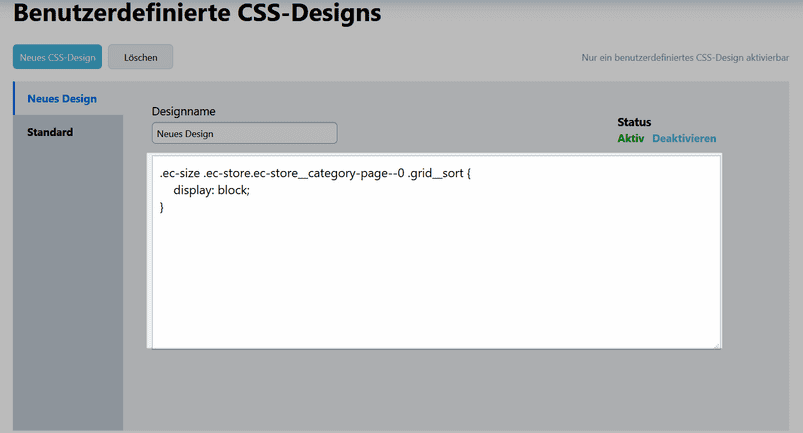This screenshot has height=433, width=803.
Task: Click the textarea resize handle corner
Action: pyautogui.click(x=716, y=345)
